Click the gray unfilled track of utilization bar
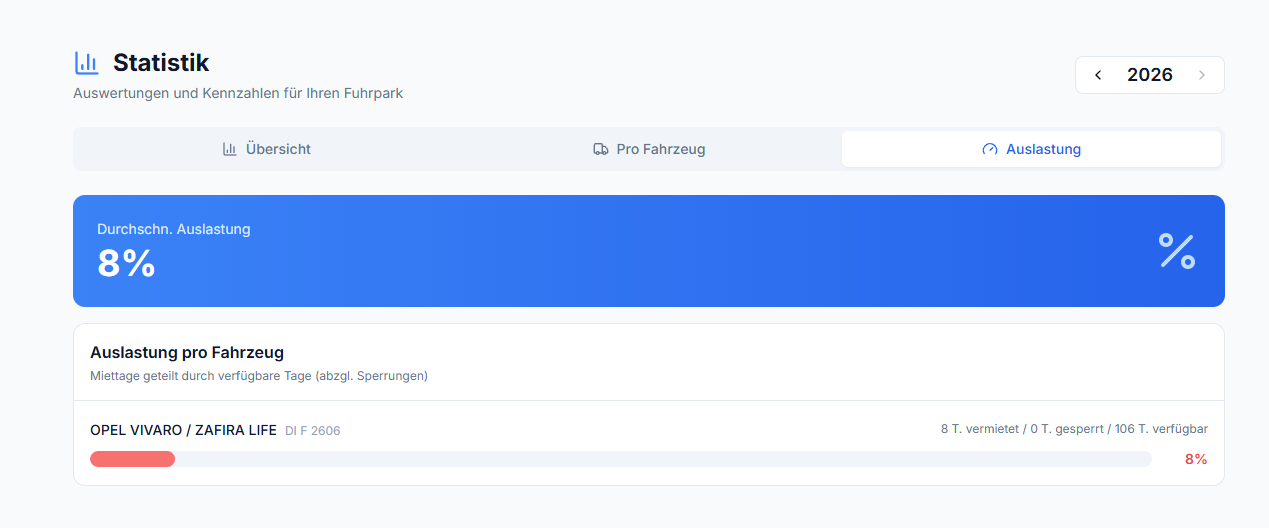1269x528 pixels. pyautogui.click(x=663, y=459)
